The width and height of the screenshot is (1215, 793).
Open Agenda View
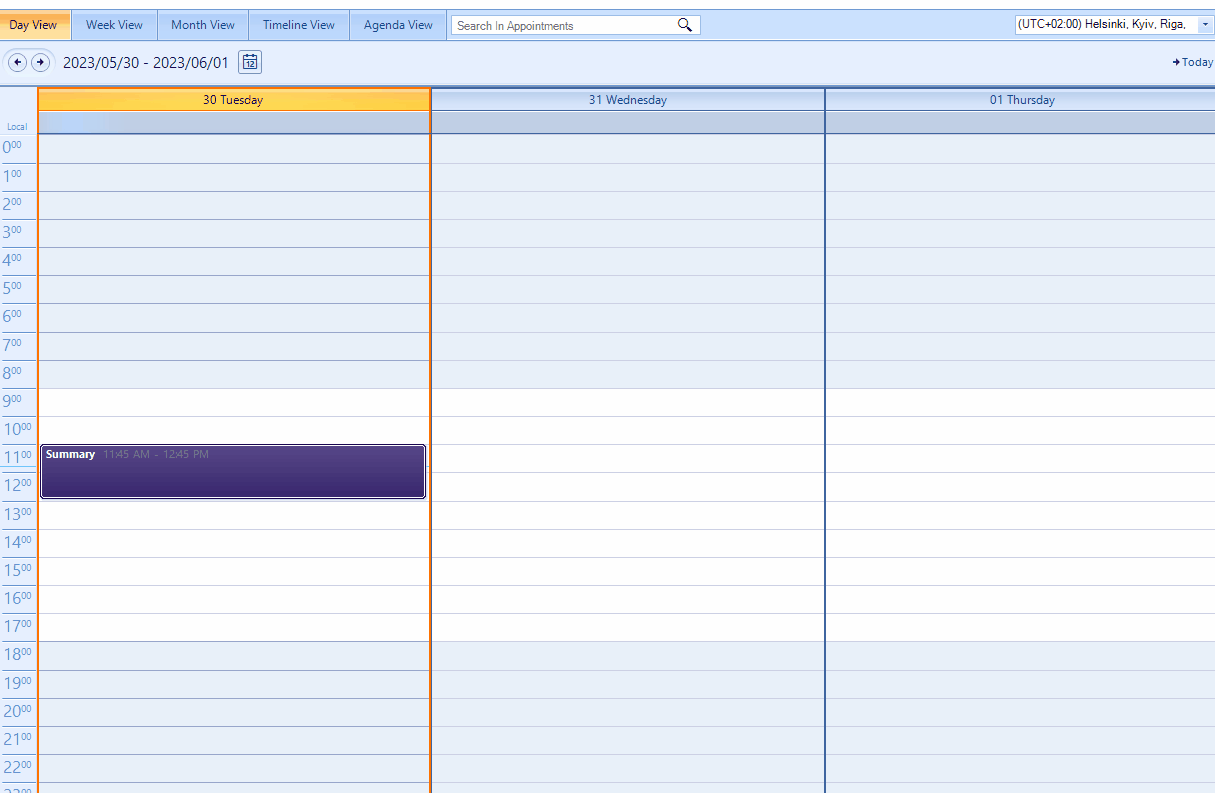pyautogui.click(x=397, y=24)
